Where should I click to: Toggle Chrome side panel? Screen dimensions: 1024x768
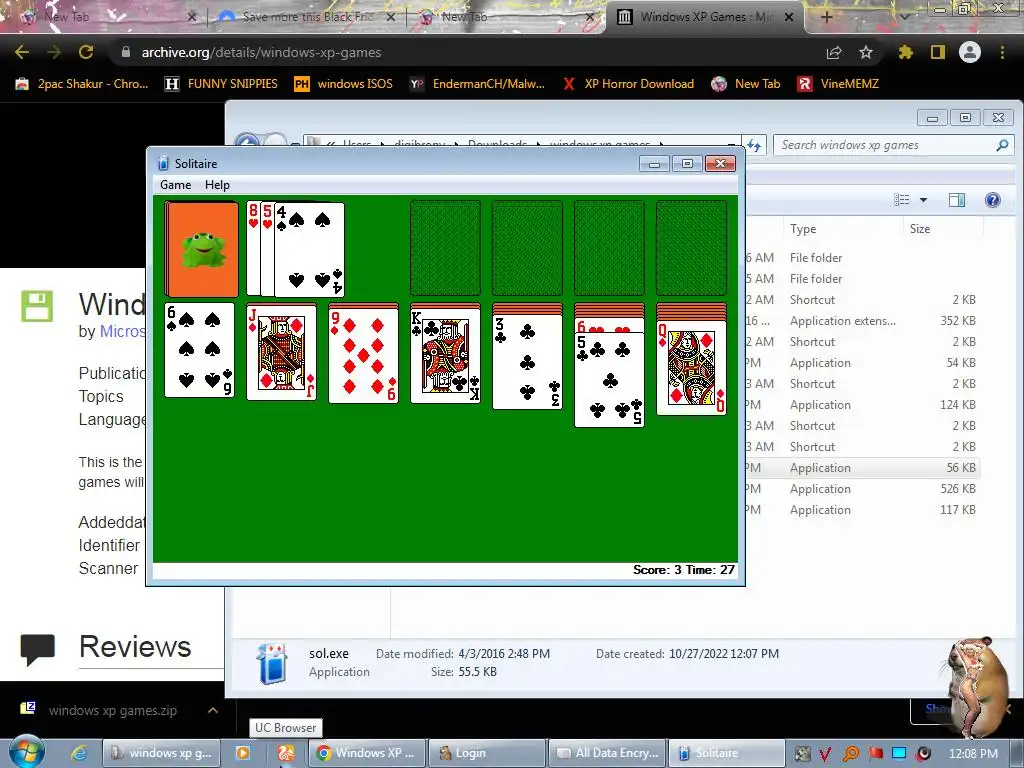coord(938,52)
